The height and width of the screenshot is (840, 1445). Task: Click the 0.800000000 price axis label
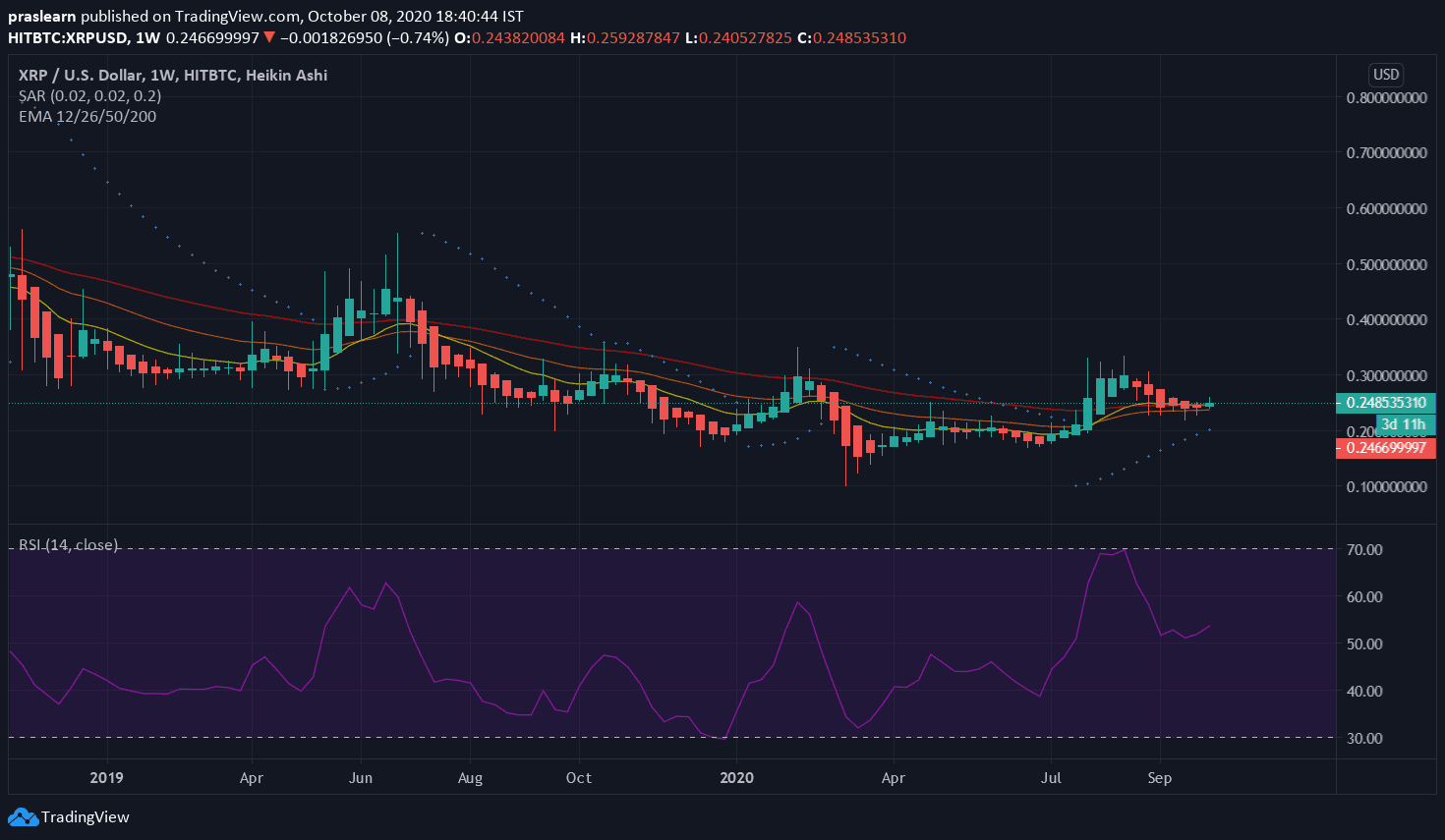coord(1386,97)
